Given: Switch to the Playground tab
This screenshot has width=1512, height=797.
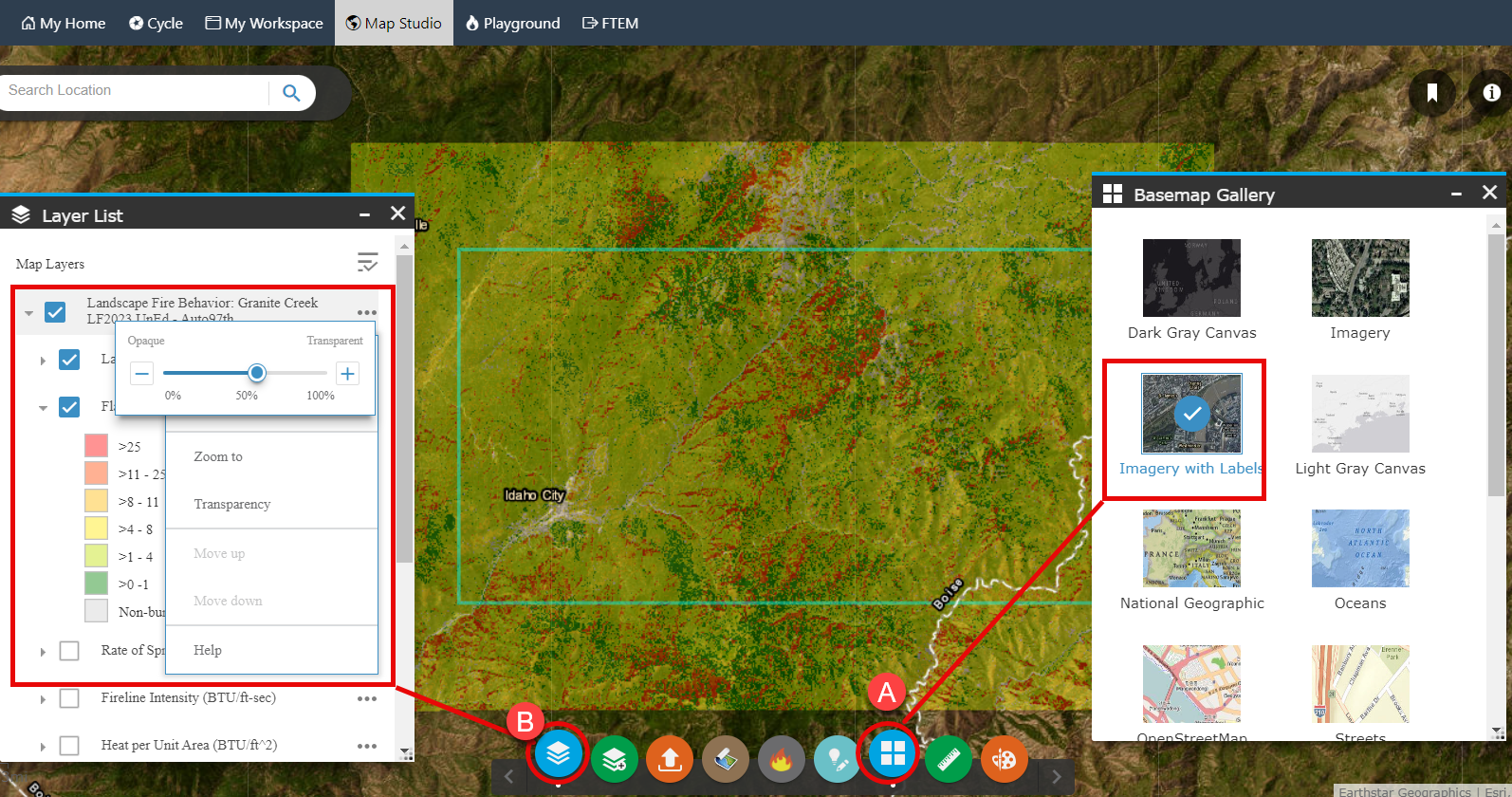Looking at the screenshot, I should pyautogui.click(x=512, y=23).
